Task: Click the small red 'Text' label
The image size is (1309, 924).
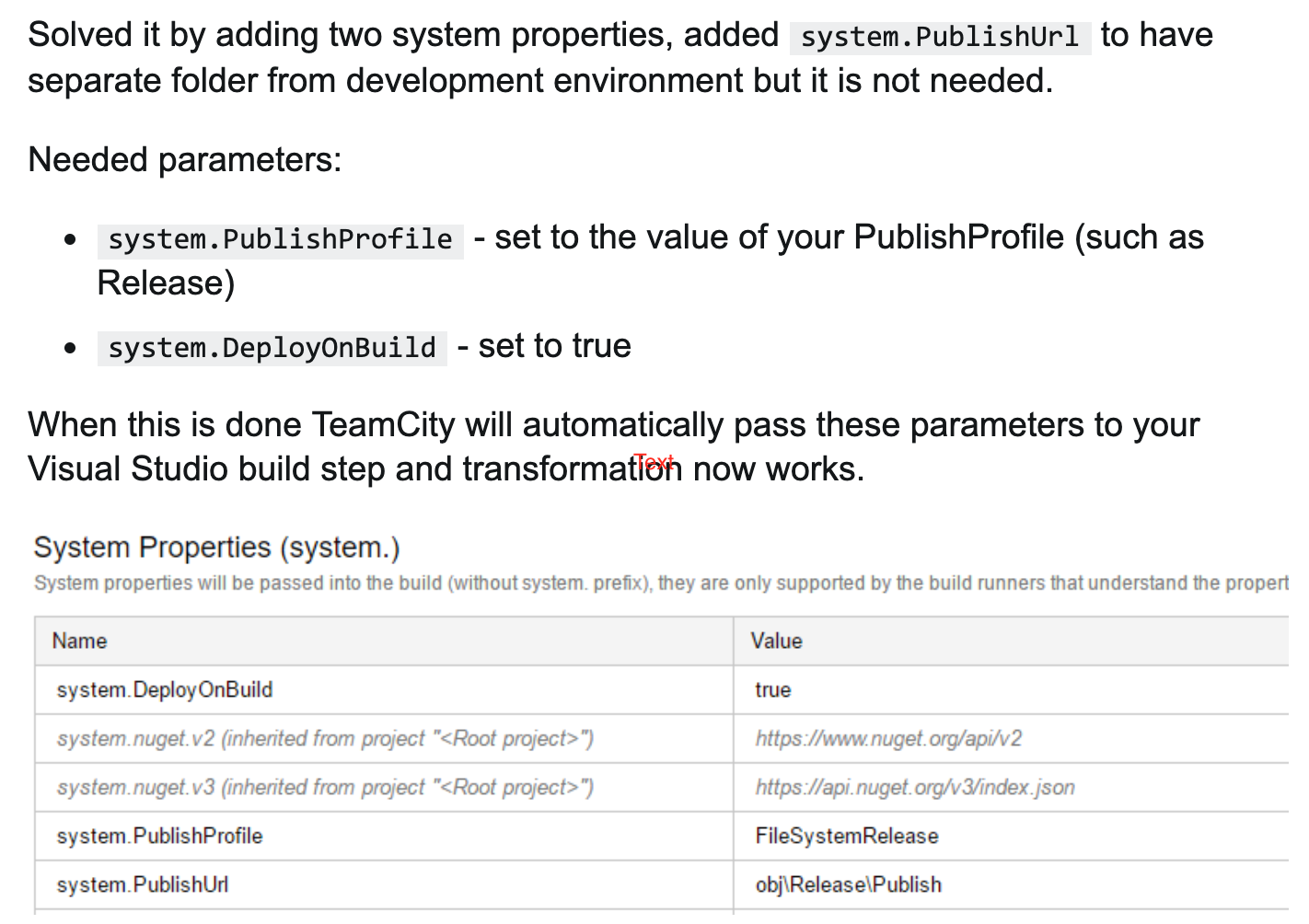Action: tap(654, 461)
